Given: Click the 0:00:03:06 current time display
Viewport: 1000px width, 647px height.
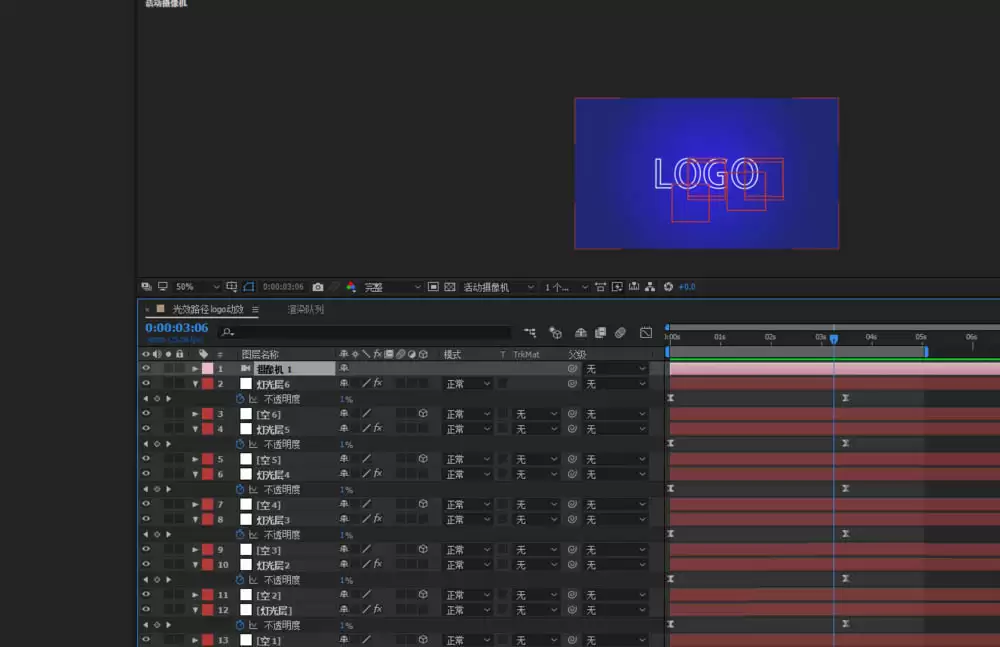Looking at the screenshot, I should (177, 327).
